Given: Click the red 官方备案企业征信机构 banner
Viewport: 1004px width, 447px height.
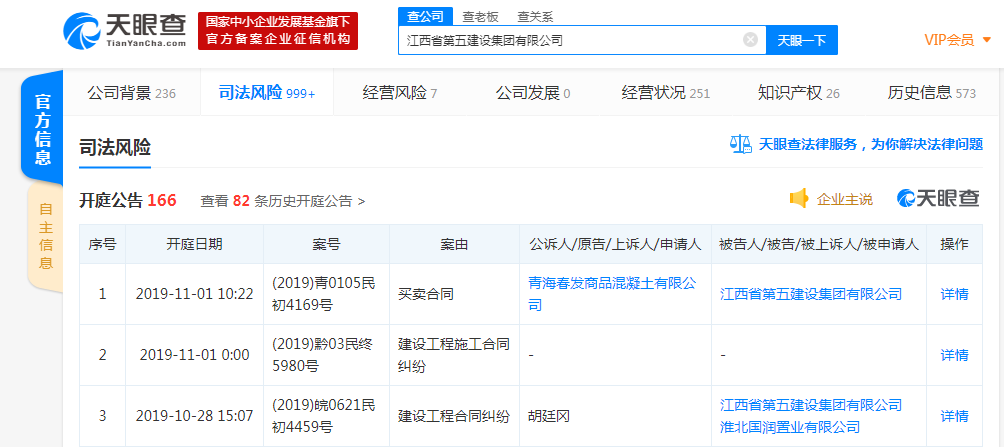Looking at the screenshot, I should pos(278,31).
